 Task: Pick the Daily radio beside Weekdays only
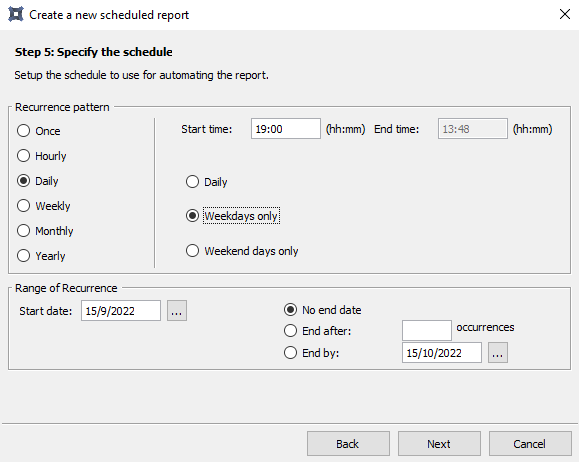pos(206,182)
